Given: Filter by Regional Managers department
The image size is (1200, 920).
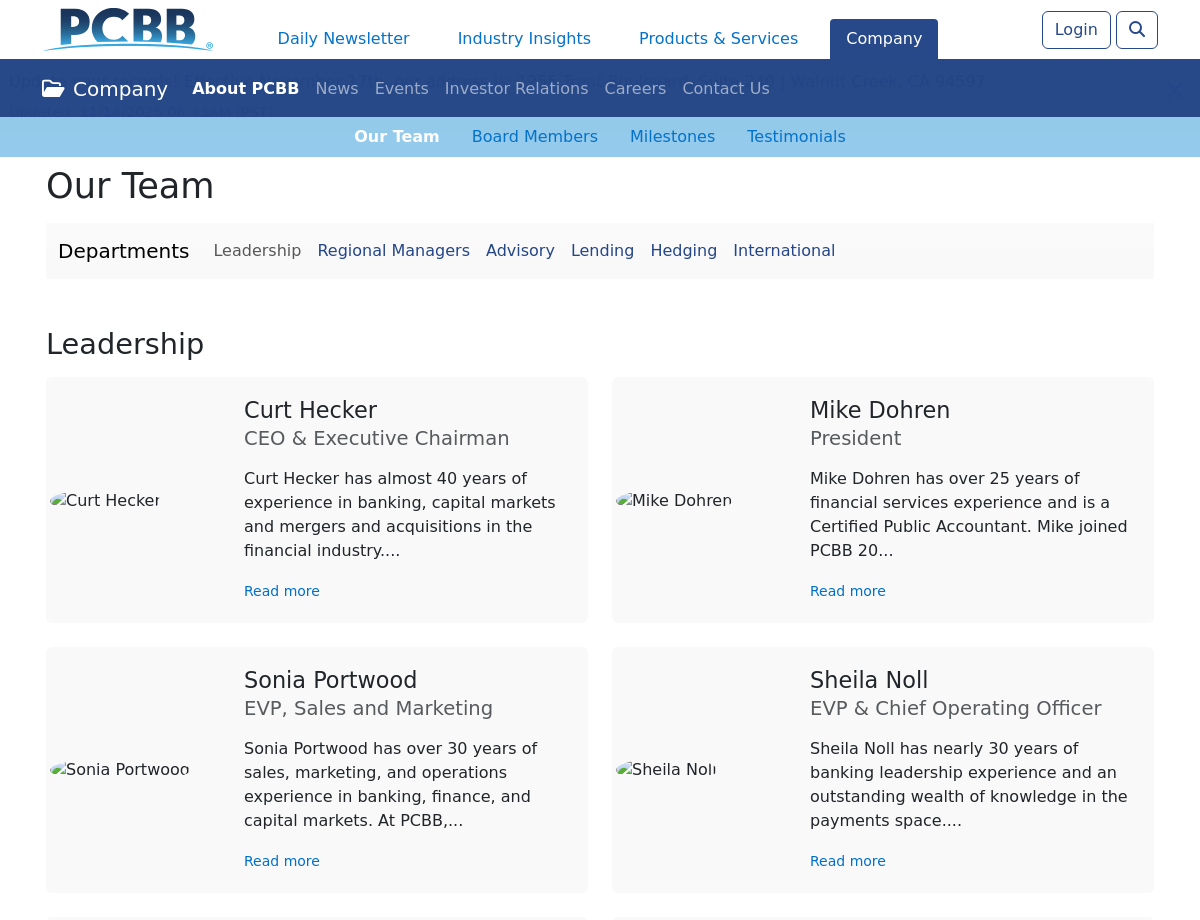Looking at the screenshot, I should coord(393,251).
